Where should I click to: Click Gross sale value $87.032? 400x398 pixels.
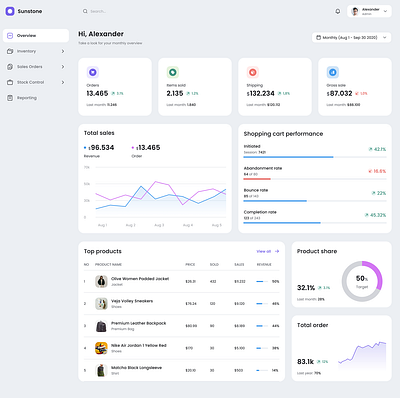(x=339, y=93)
